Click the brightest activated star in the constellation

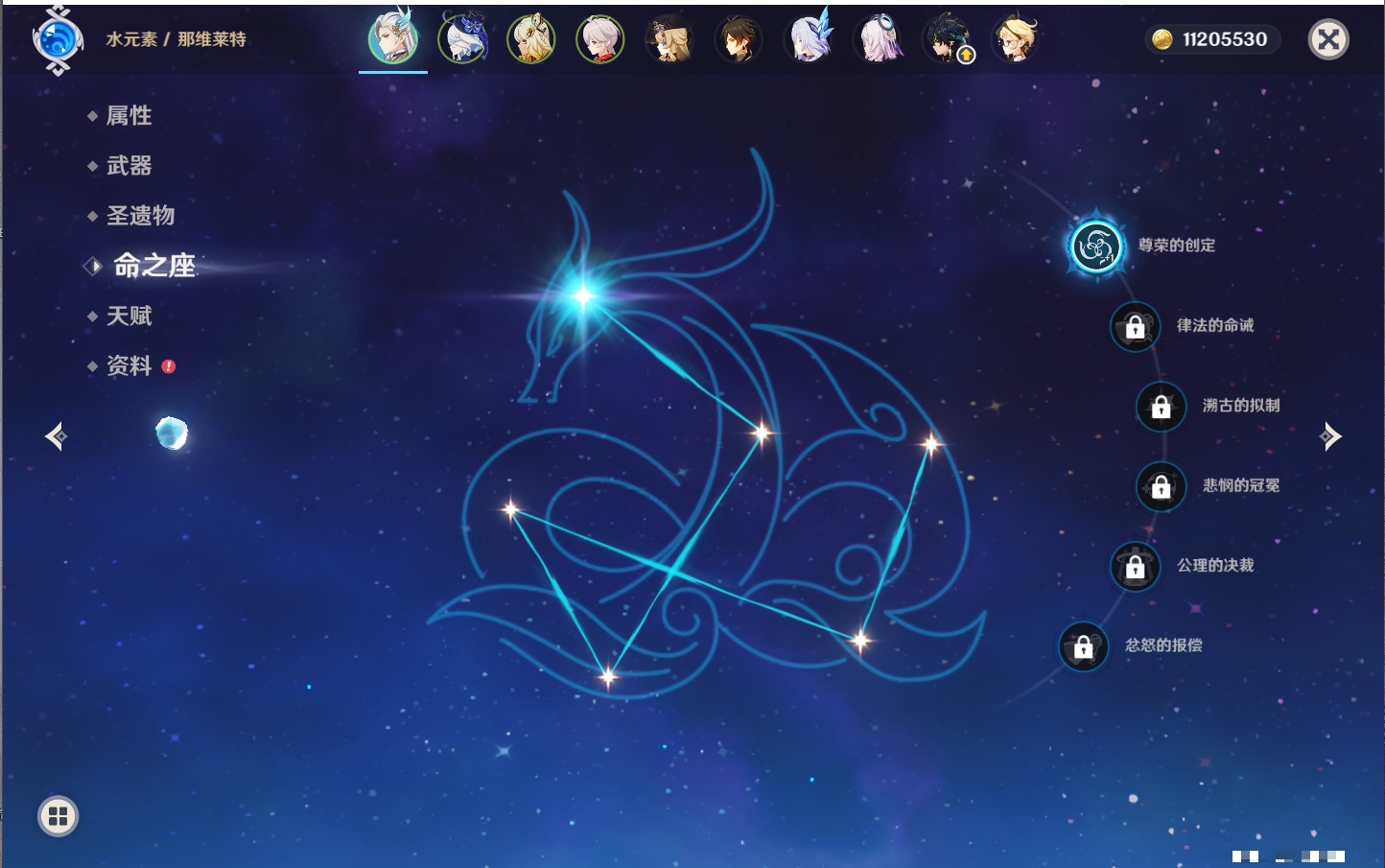[583, 295]
